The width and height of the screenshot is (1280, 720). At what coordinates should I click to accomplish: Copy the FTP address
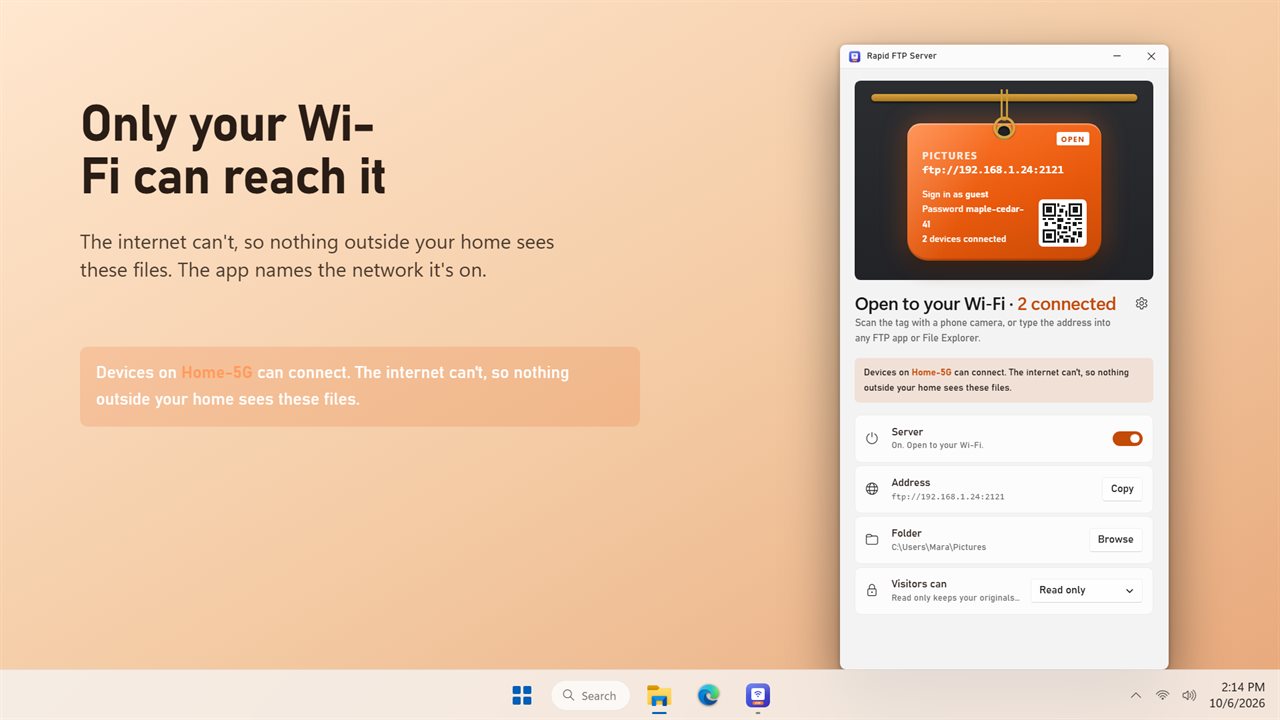pos(1122,489)
